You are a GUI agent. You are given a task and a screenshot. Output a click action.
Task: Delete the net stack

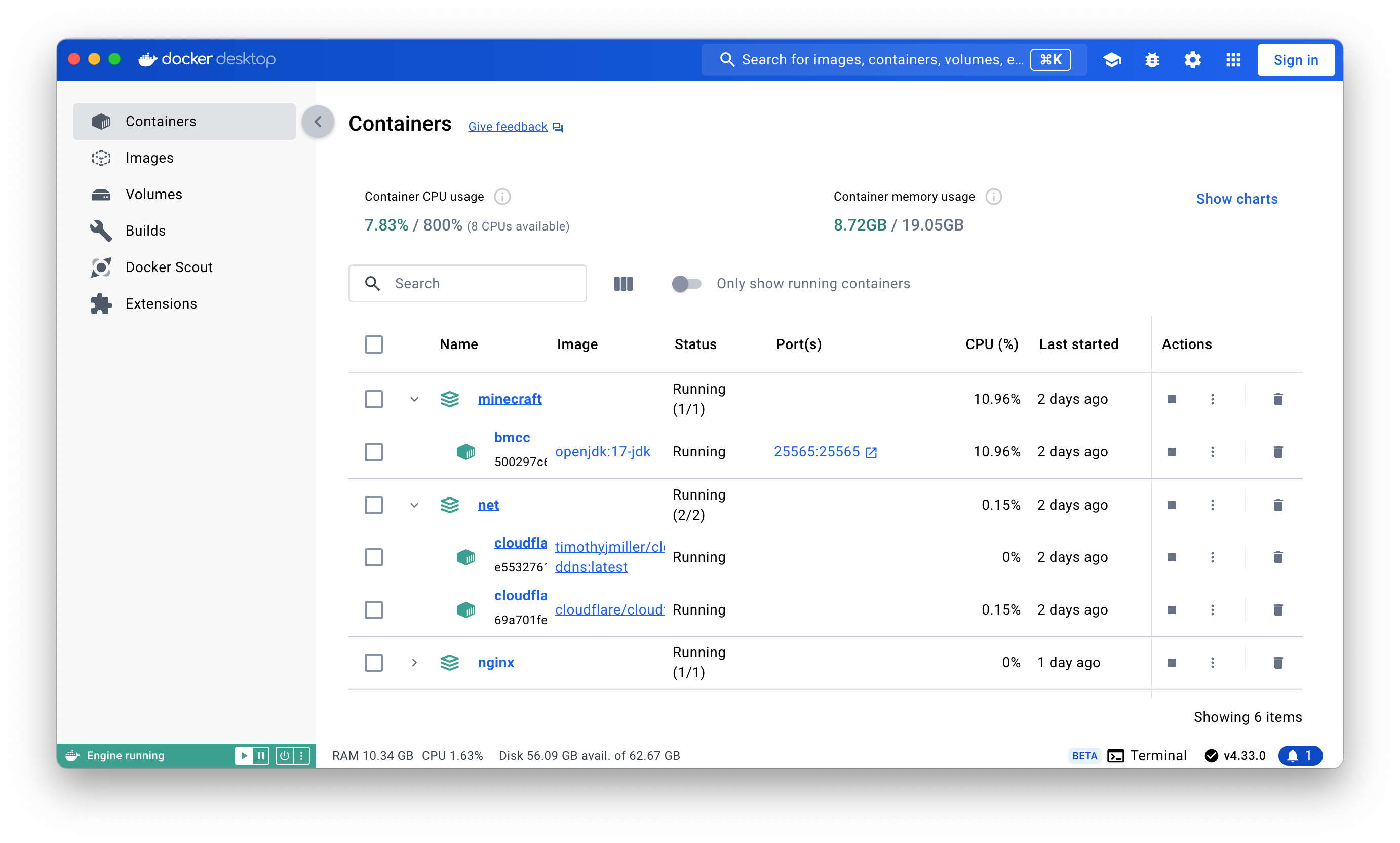tap(1278, 505)
